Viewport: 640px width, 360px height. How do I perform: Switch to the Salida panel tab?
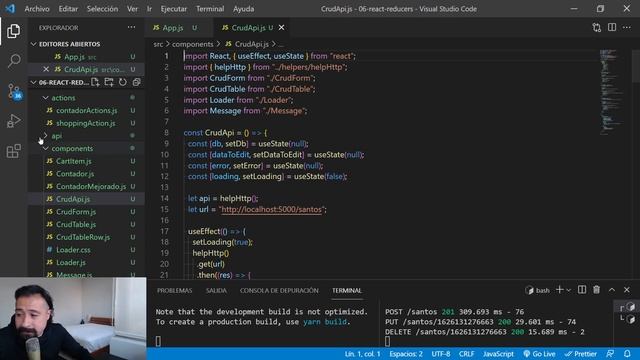point(216,290)
